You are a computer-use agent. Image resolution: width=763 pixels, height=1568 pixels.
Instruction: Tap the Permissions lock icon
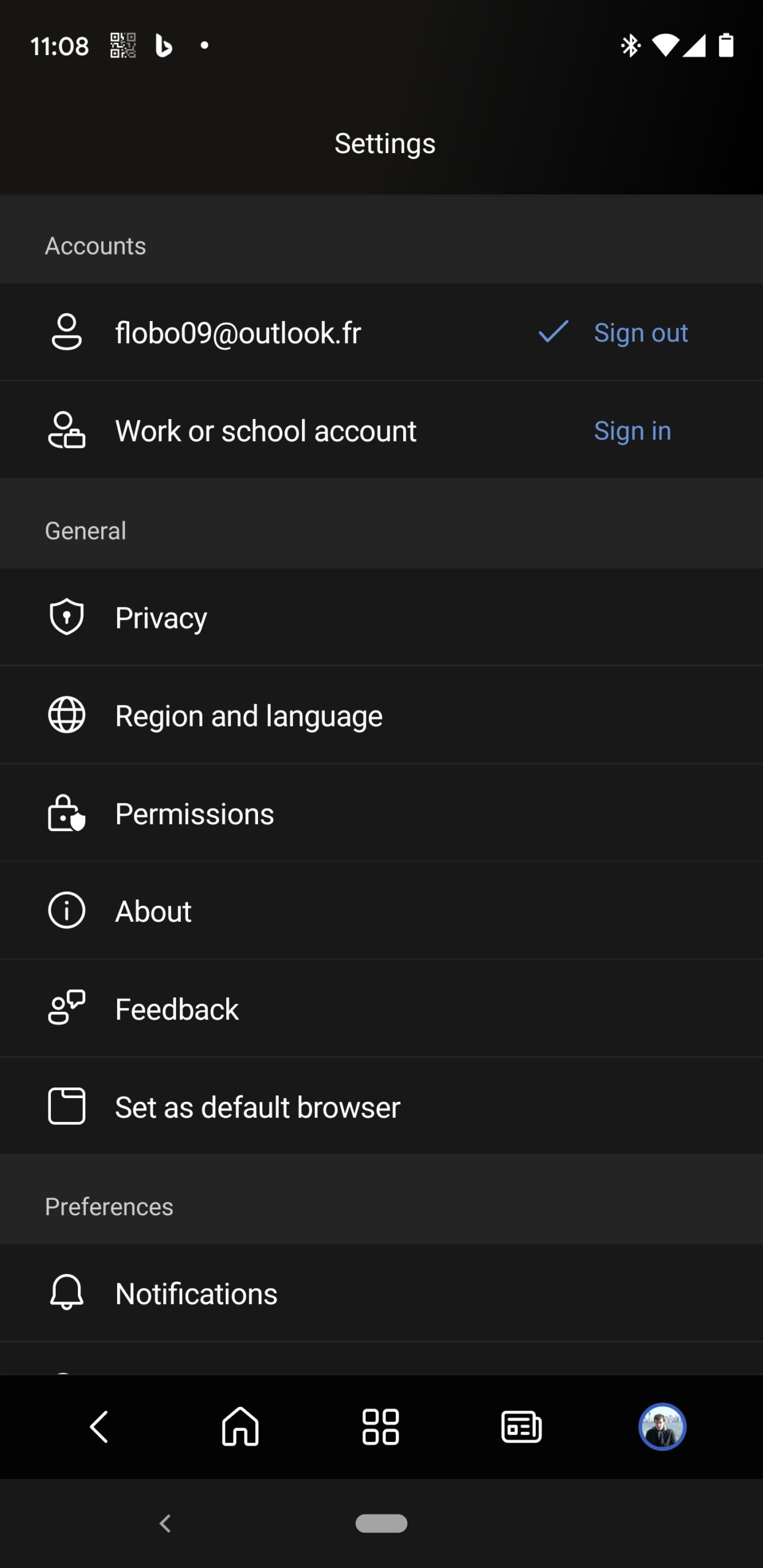pos(66,813)
